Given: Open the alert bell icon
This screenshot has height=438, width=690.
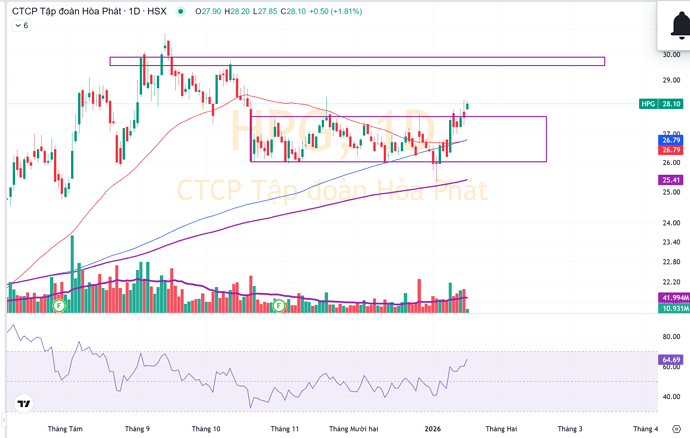Looking at the screenshot, I should pyautogui.click(x=680, y=26).
